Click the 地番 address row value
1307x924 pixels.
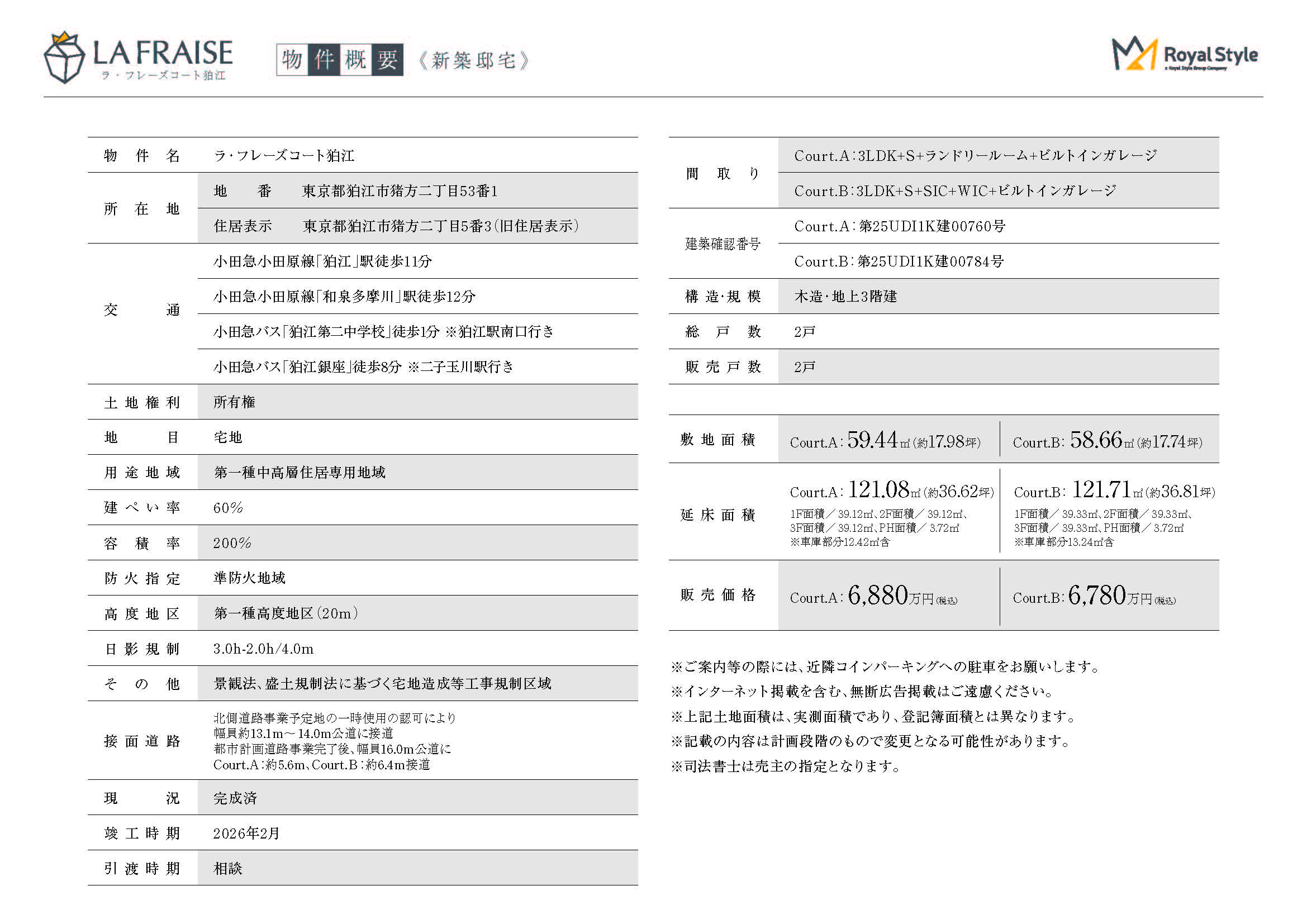pos(400,191)
